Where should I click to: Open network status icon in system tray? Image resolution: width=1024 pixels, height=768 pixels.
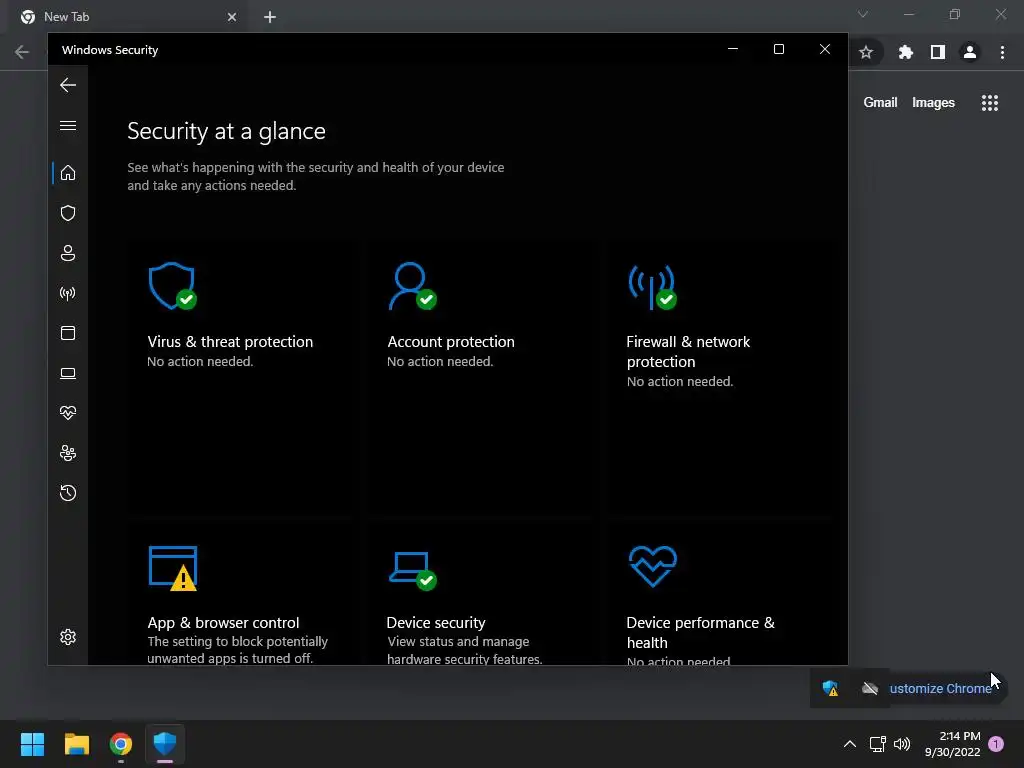point(878,744)
